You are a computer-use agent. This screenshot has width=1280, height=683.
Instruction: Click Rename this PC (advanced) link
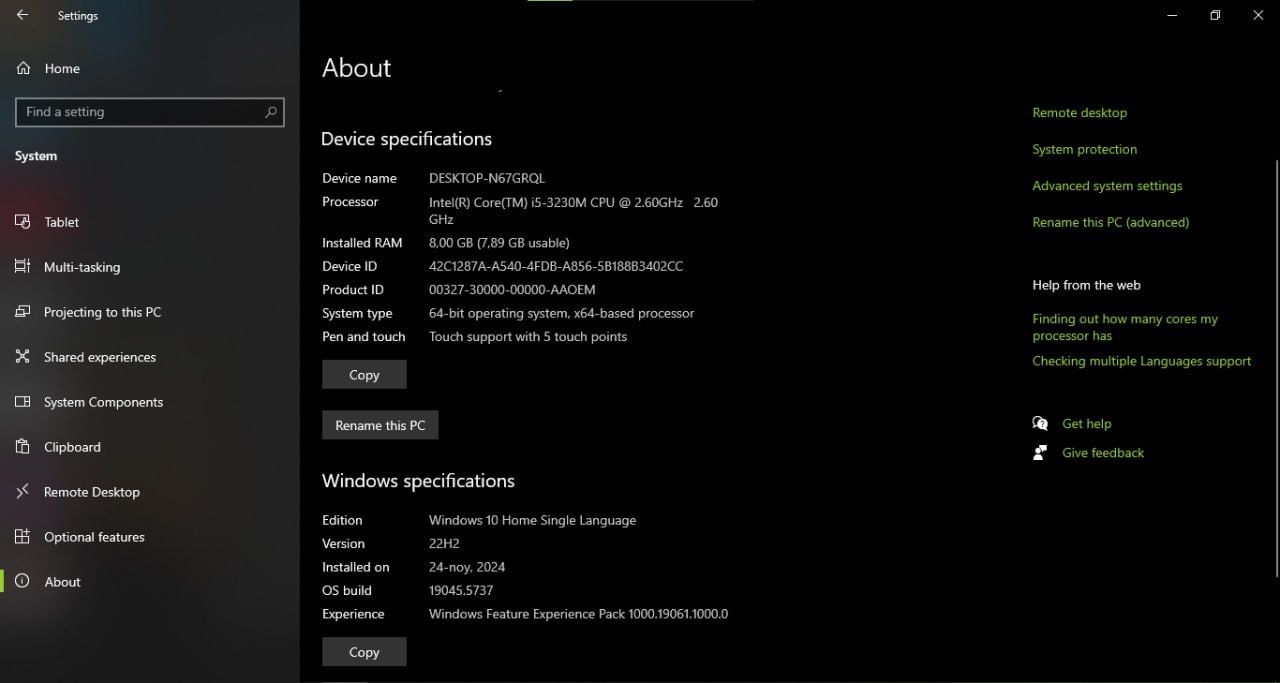coord(1110,222)
